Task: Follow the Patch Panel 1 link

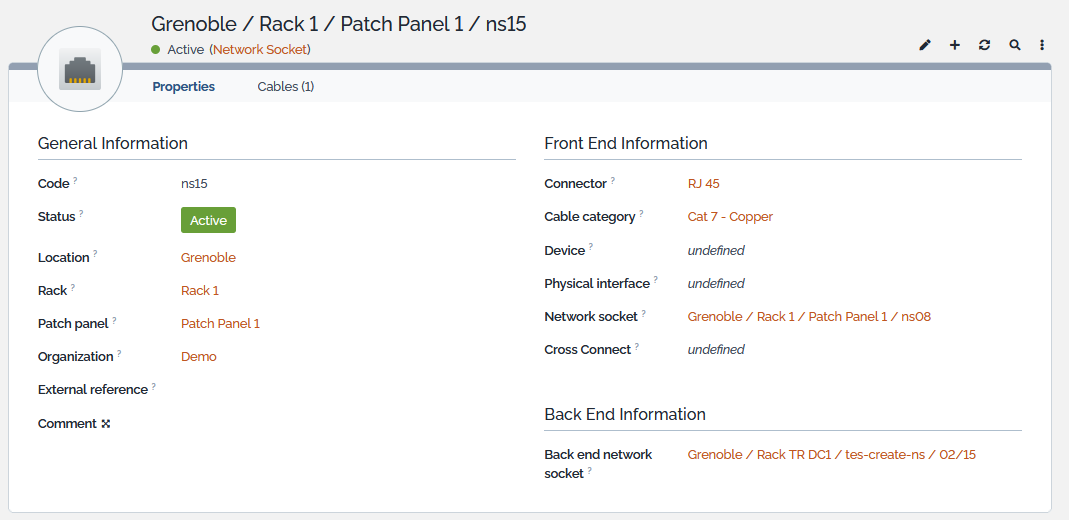Action: [x=220, y=324]
